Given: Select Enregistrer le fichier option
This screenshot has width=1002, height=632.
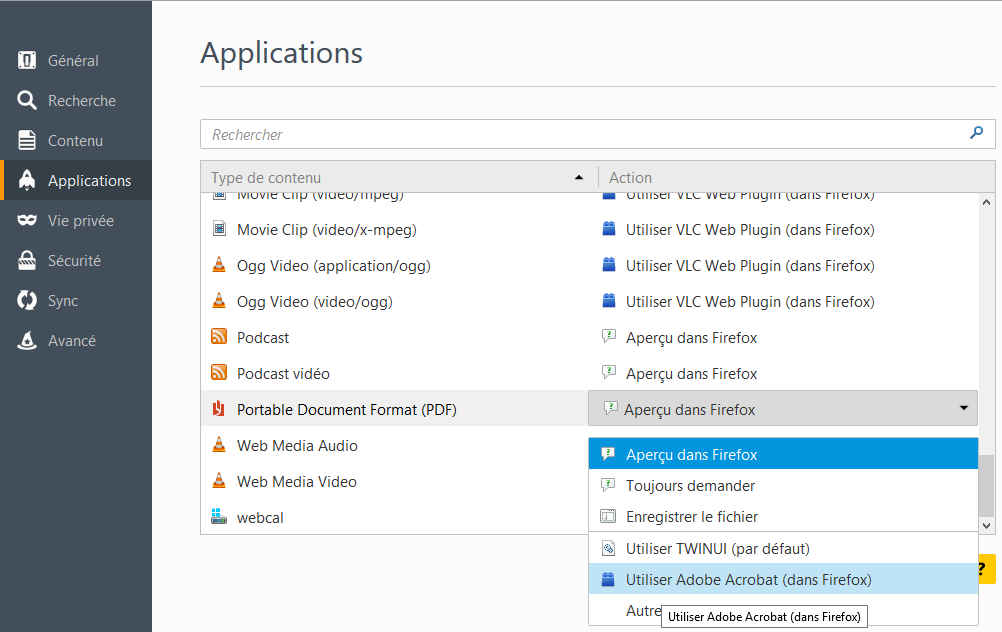Looking at the screenshot, I should click(x=692, y=517).
